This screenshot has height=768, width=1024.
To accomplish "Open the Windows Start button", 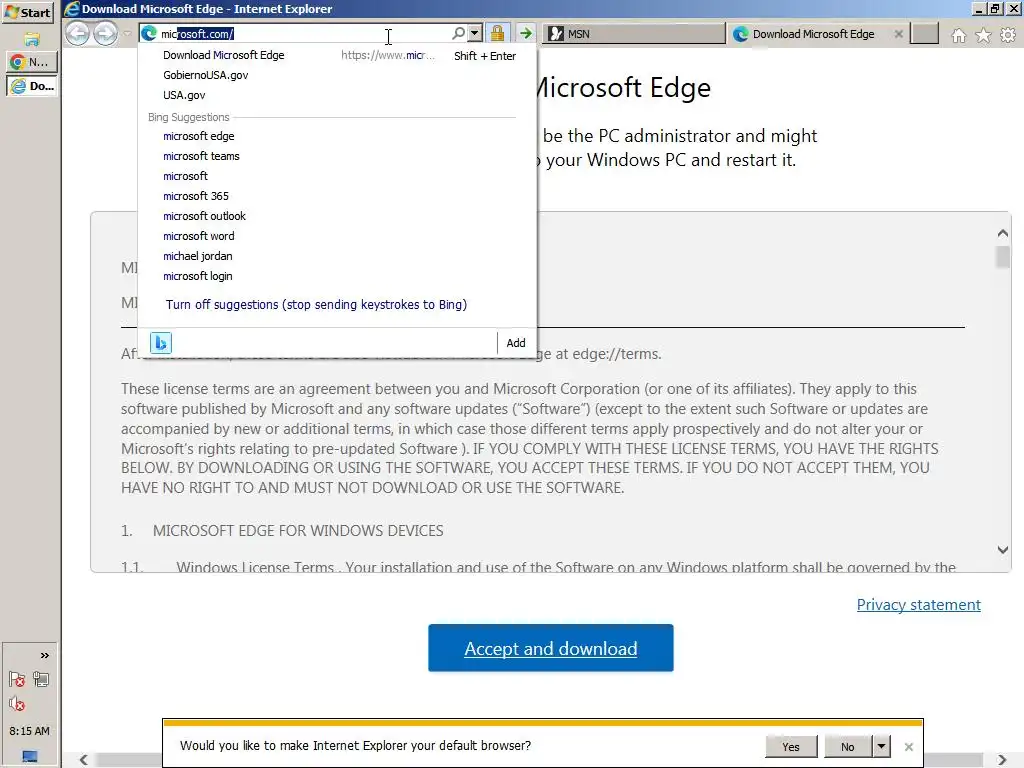I will (x=28, y=12).
